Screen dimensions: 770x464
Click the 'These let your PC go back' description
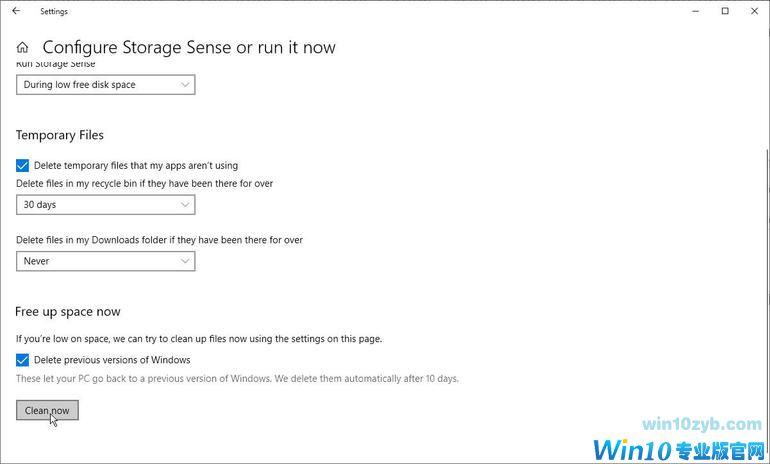[x=237, y=379]
